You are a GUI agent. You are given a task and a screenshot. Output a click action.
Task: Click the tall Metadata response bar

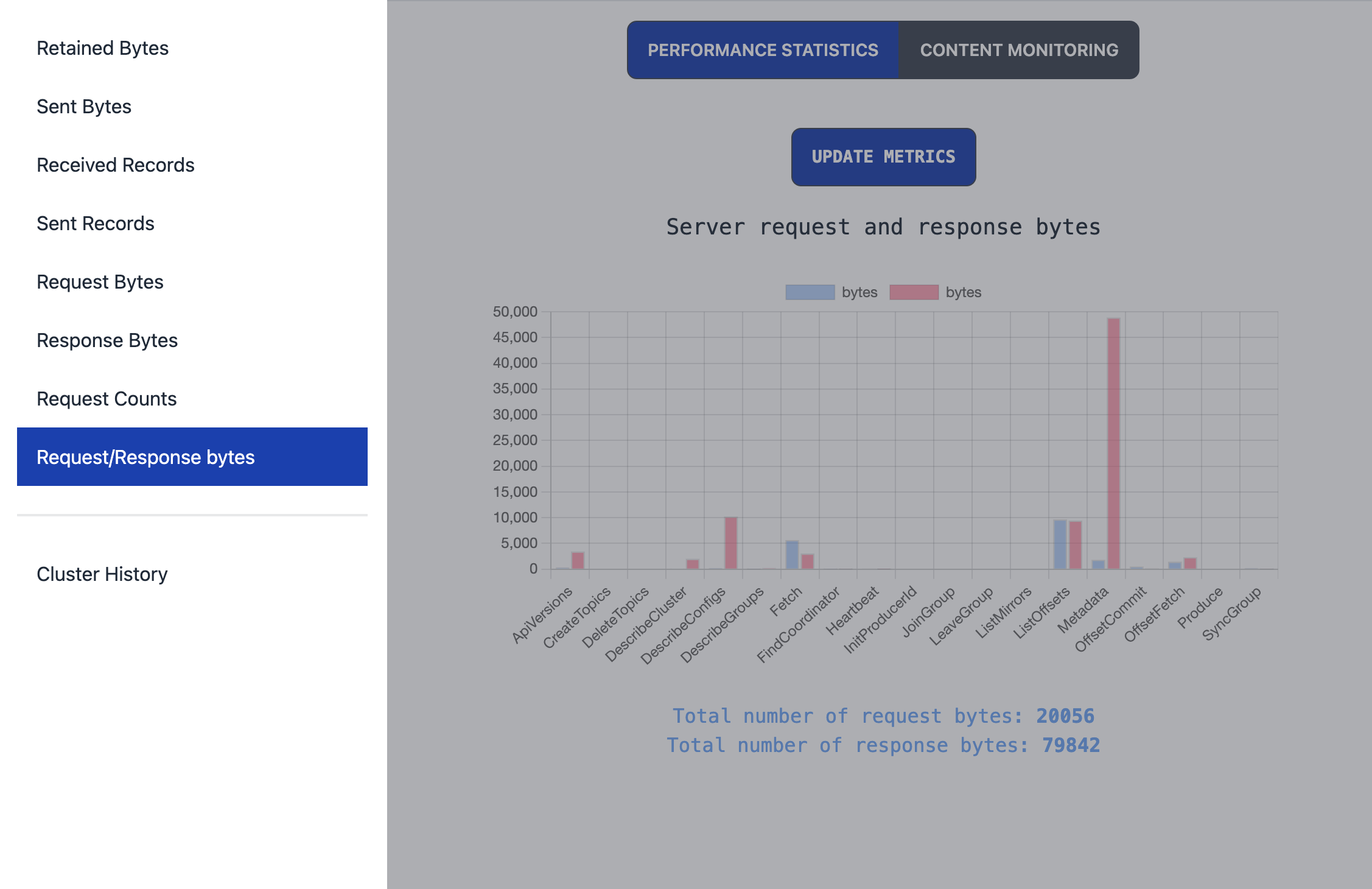1113,443
